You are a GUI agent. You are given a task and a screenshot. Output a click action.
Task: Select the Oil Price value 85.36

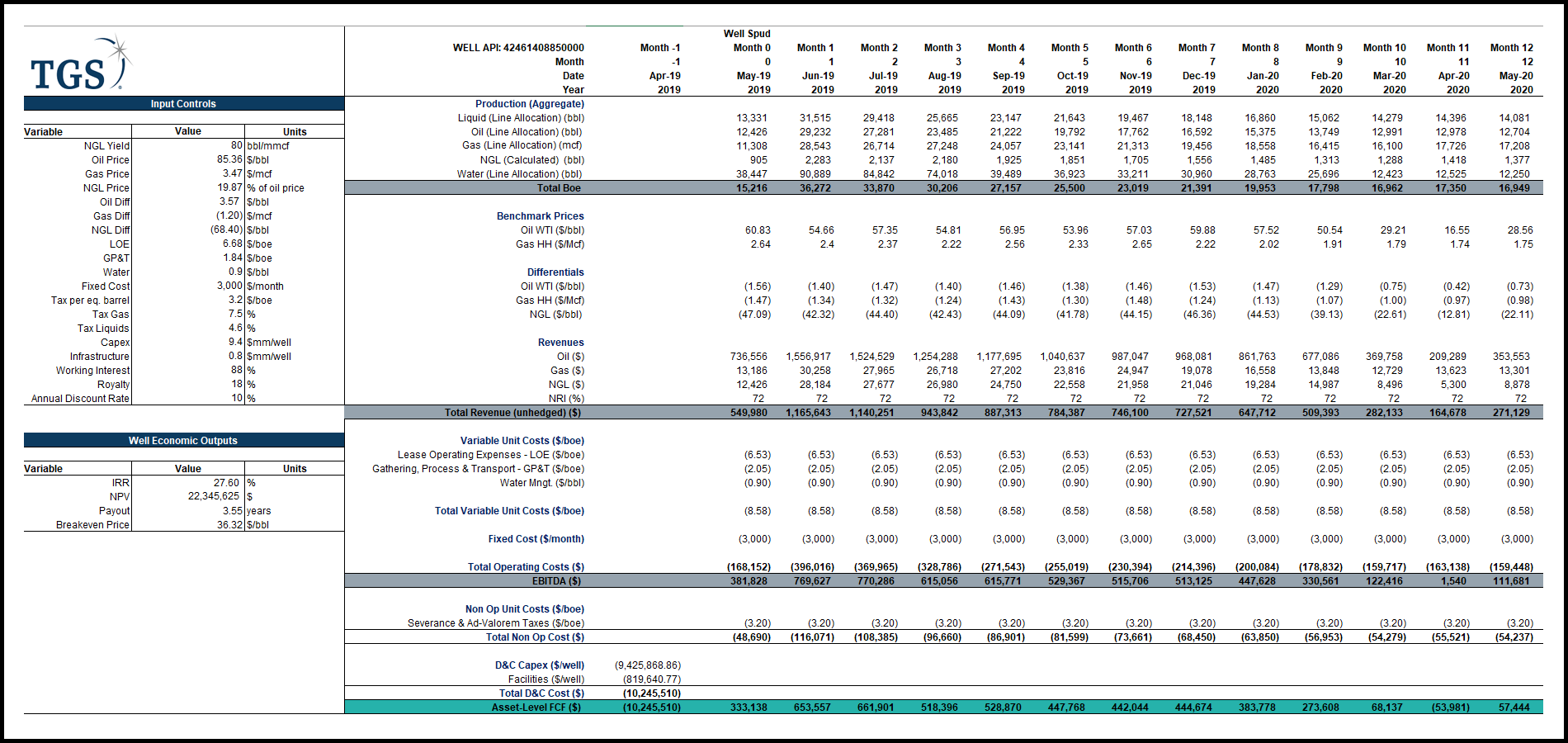(x=229, y=160)
